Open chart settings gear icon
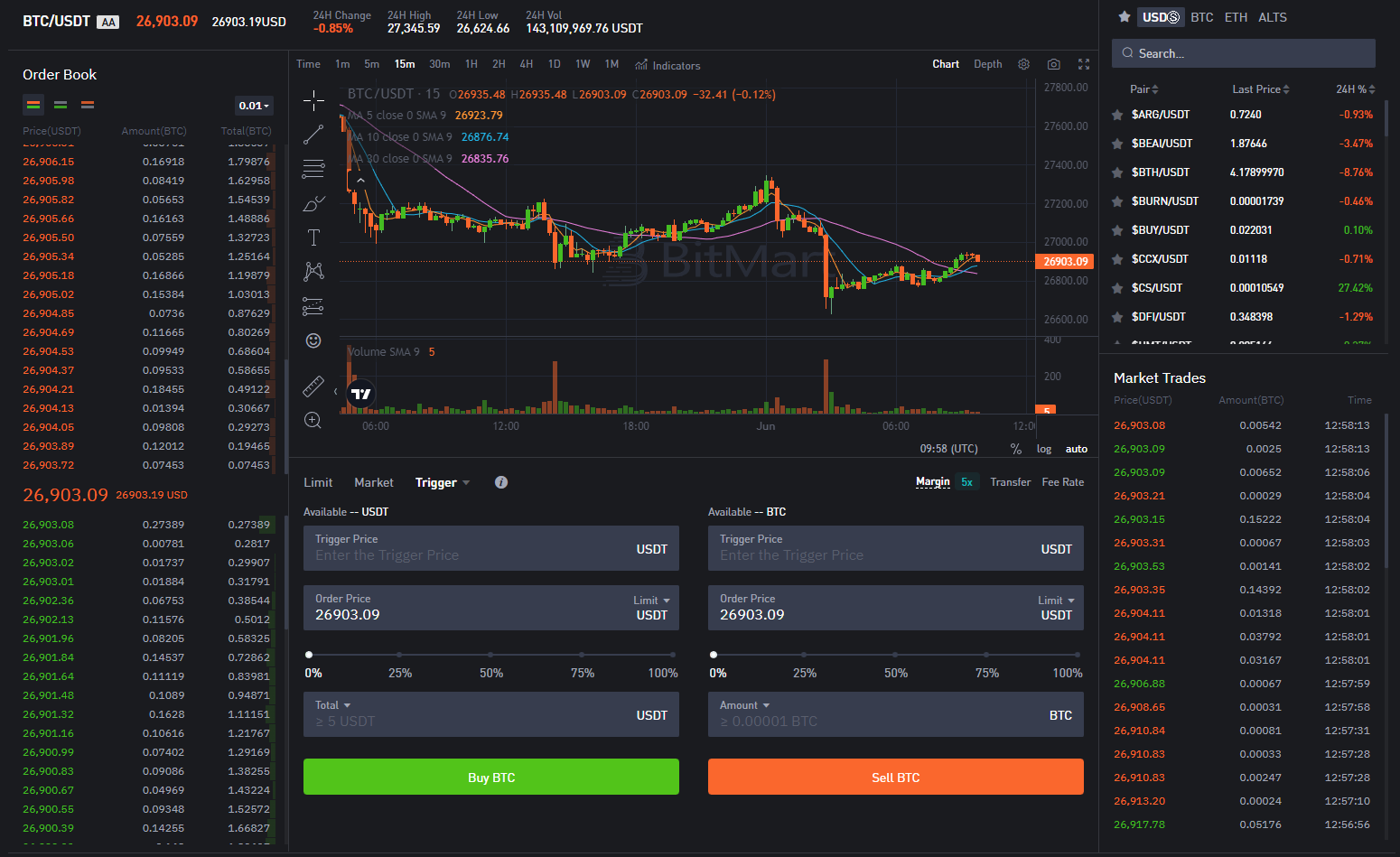The width and height of the screenshot is (1400, 857). click(x=1023, y=64)
